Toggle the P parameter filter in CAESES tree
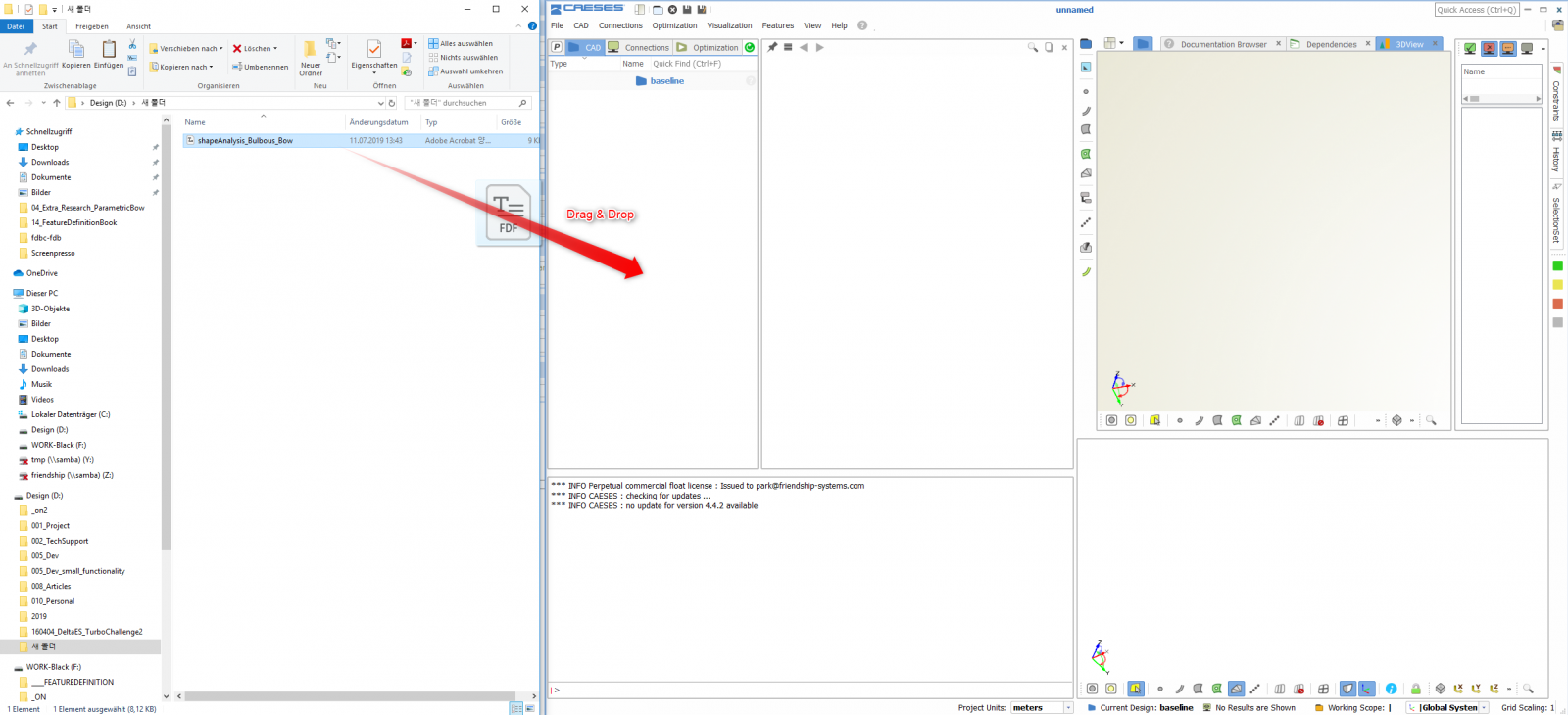Image resolution: width=1568 pixels, height=715 pixels. (x=557, y=47)
